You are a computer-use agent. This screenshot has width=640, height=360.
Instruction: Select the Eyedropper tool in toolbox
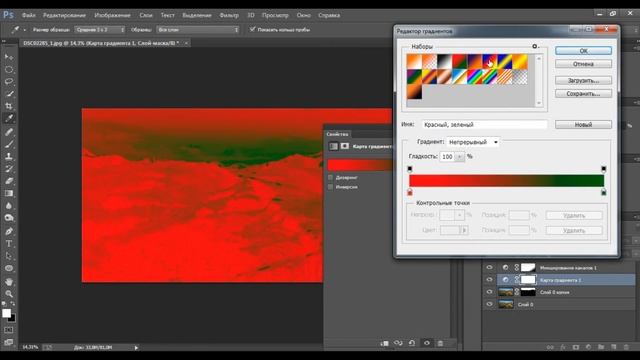tap(9, 118)
